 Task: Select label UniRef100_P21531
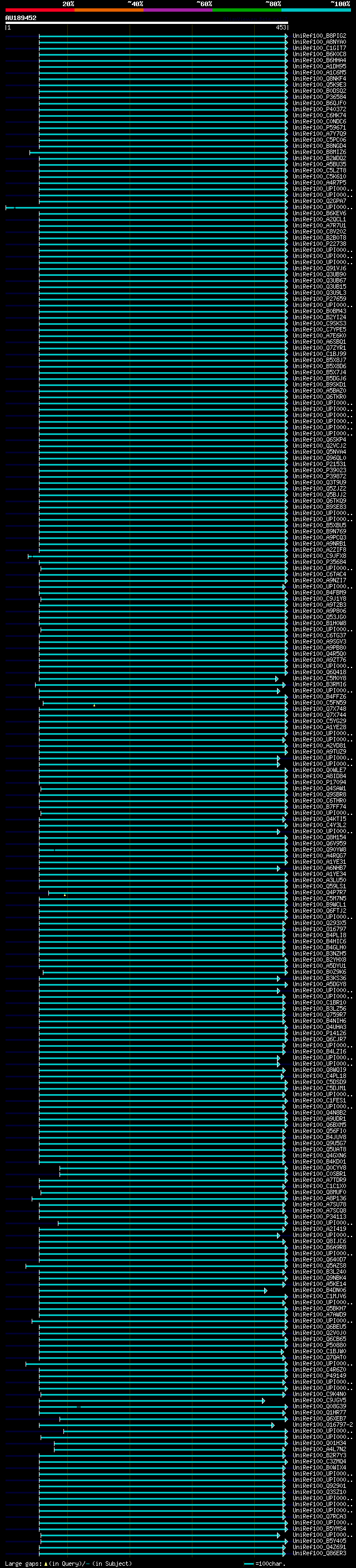point(319,464)
